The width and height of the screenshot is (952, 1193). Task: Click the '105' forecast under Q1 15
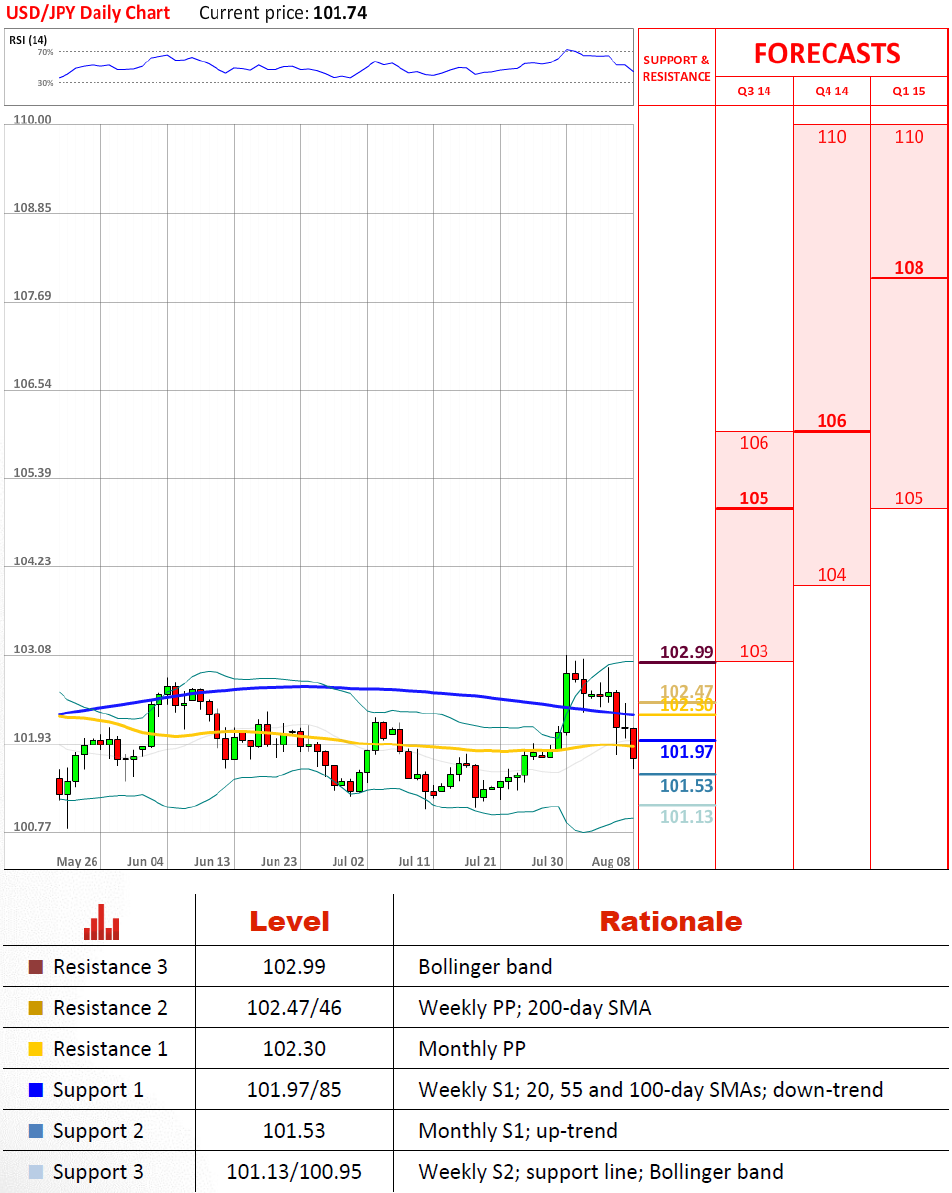click(909, 498)
